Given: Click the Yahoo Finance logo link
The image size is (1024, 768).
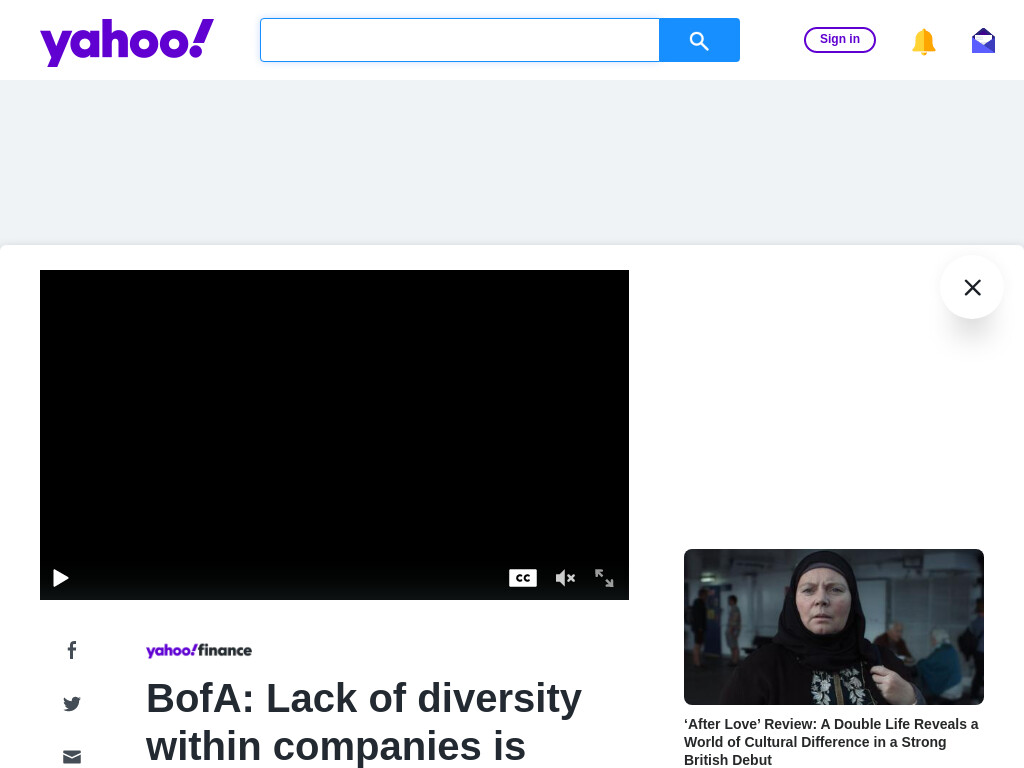Looking at the screenshot, I should pos(199,650).
